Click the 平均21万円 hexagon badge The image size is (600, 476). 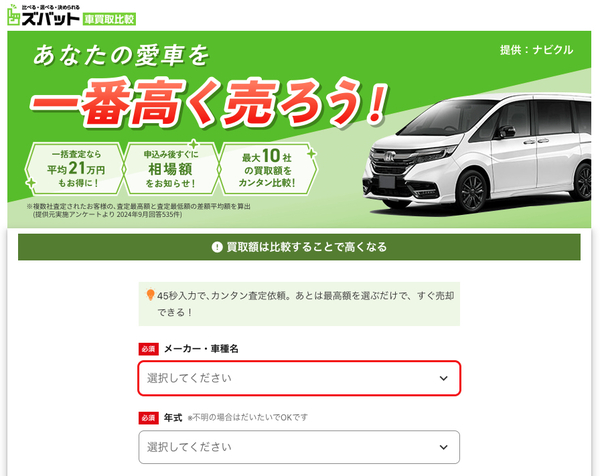pos(76,169)
